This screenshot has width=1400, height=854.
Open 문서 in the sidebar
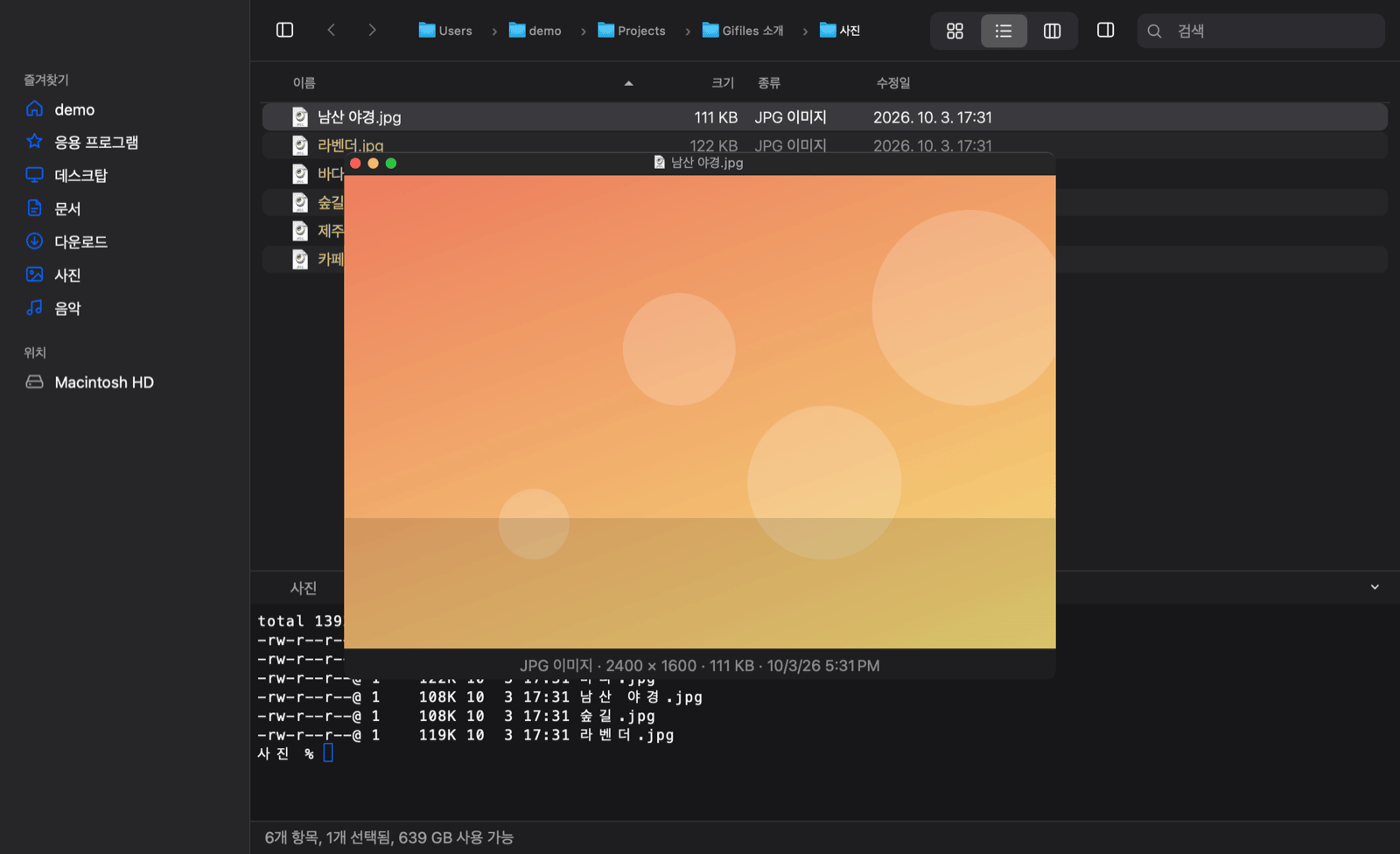click(67, 208)
